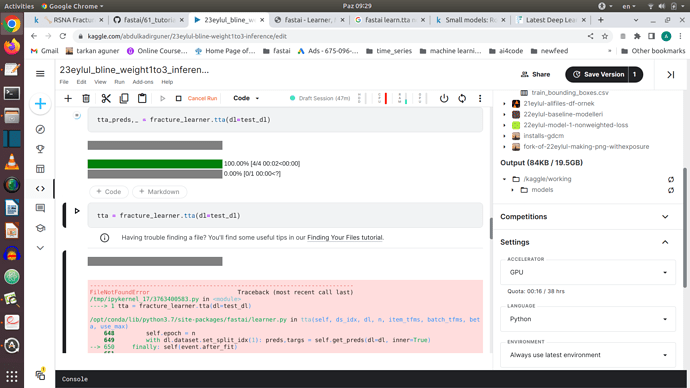Click the address bar URL
The image size is (690, 388).
click(x=187, y=36)
